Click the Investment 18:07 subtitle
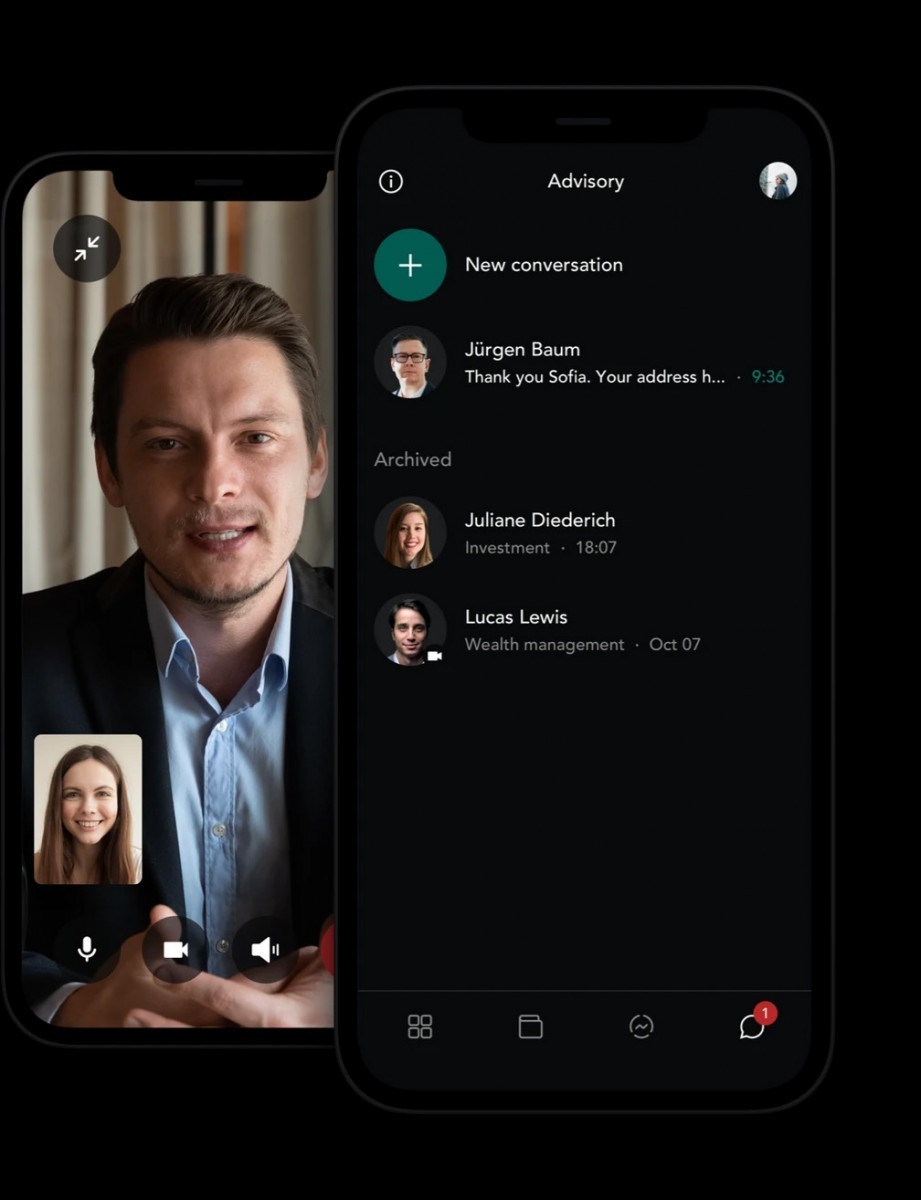Screen dimensions: 921x1200 click(x=541, y=548)
